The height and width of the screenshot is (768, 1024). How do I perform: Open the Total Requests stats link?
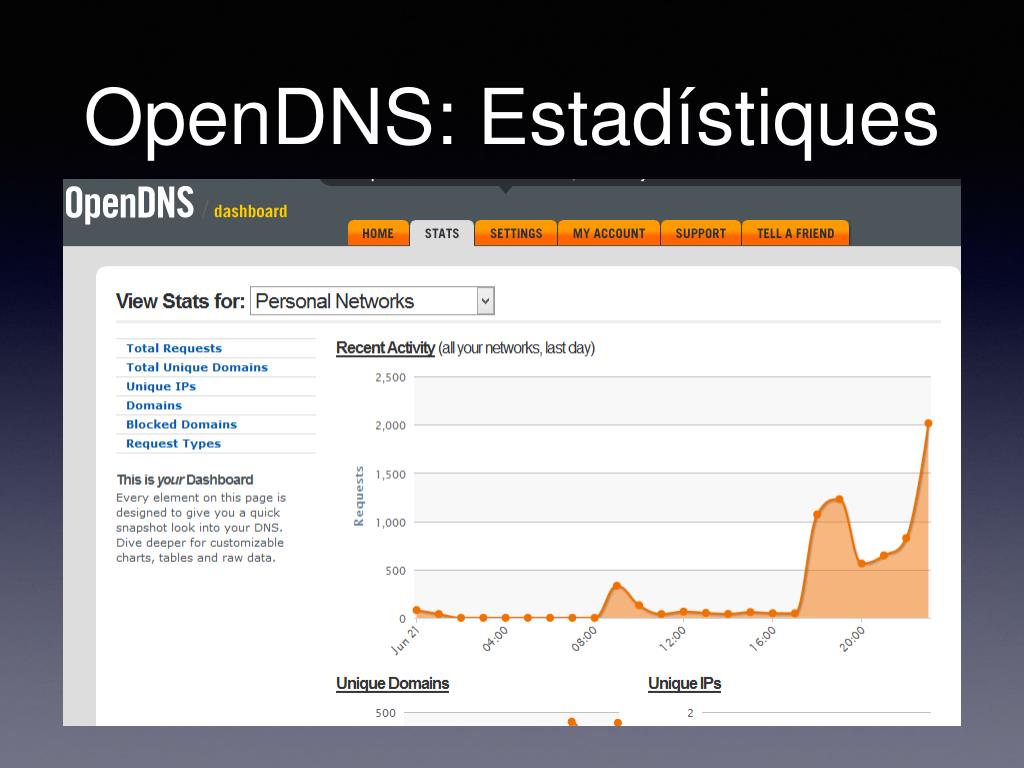(x=174, y=348)
